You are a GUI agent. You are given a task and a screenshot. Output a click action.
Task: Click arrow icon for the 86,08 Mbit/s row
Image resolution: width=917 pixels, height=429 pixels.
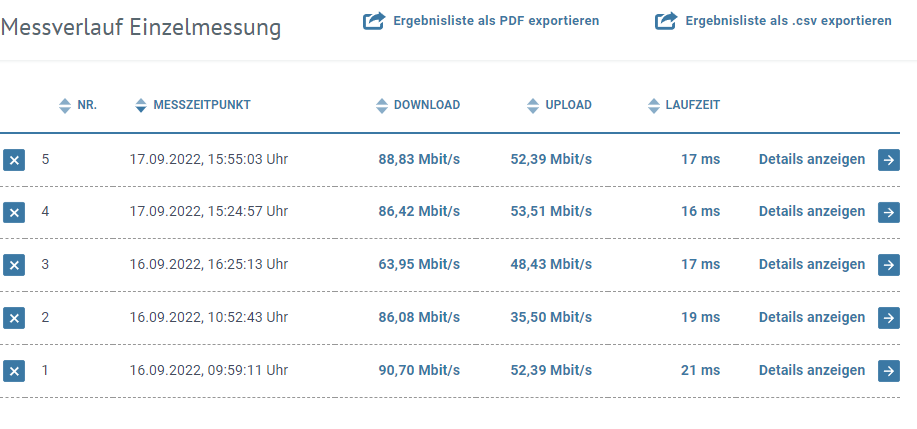[x=888, y=317]
